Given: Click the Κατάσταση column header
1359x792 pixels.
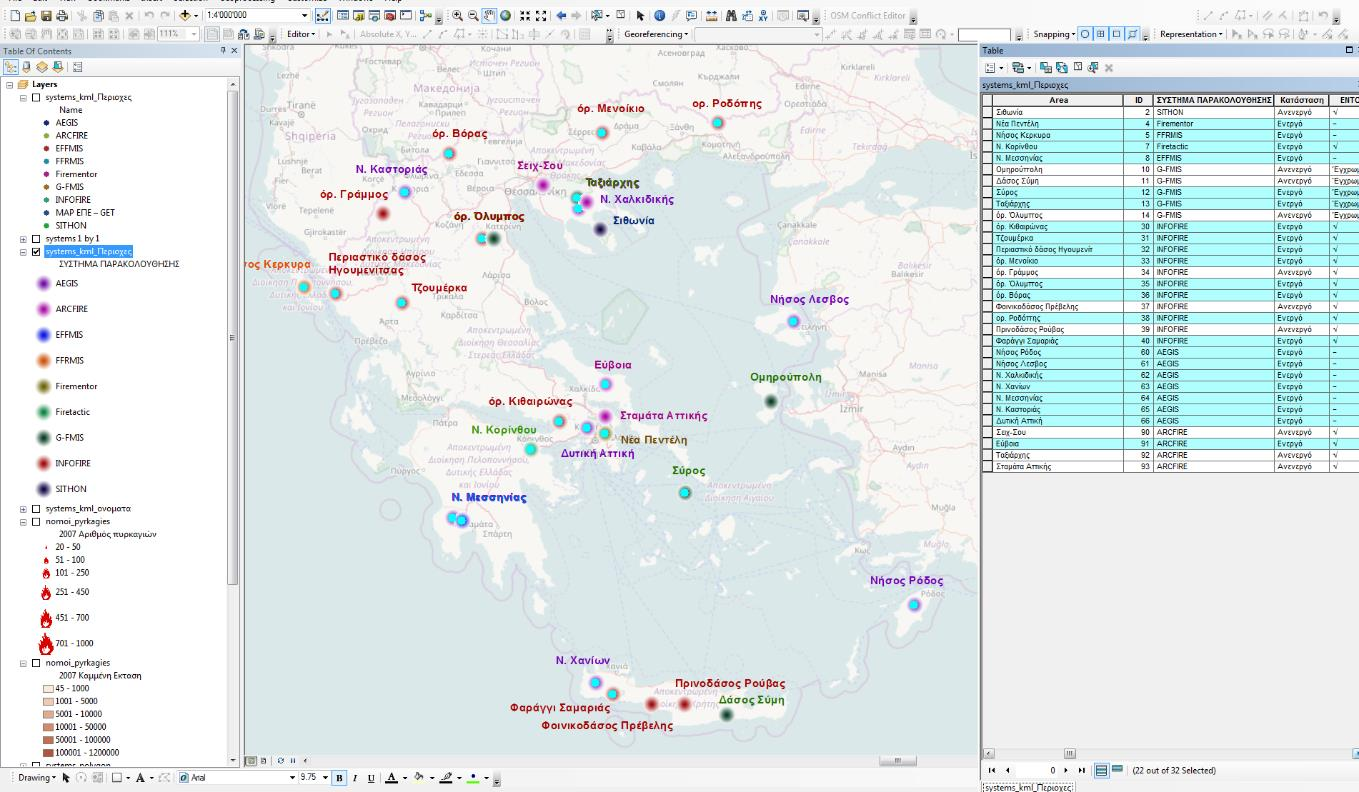Looking at the screenshot, I should pos(1302,100).
